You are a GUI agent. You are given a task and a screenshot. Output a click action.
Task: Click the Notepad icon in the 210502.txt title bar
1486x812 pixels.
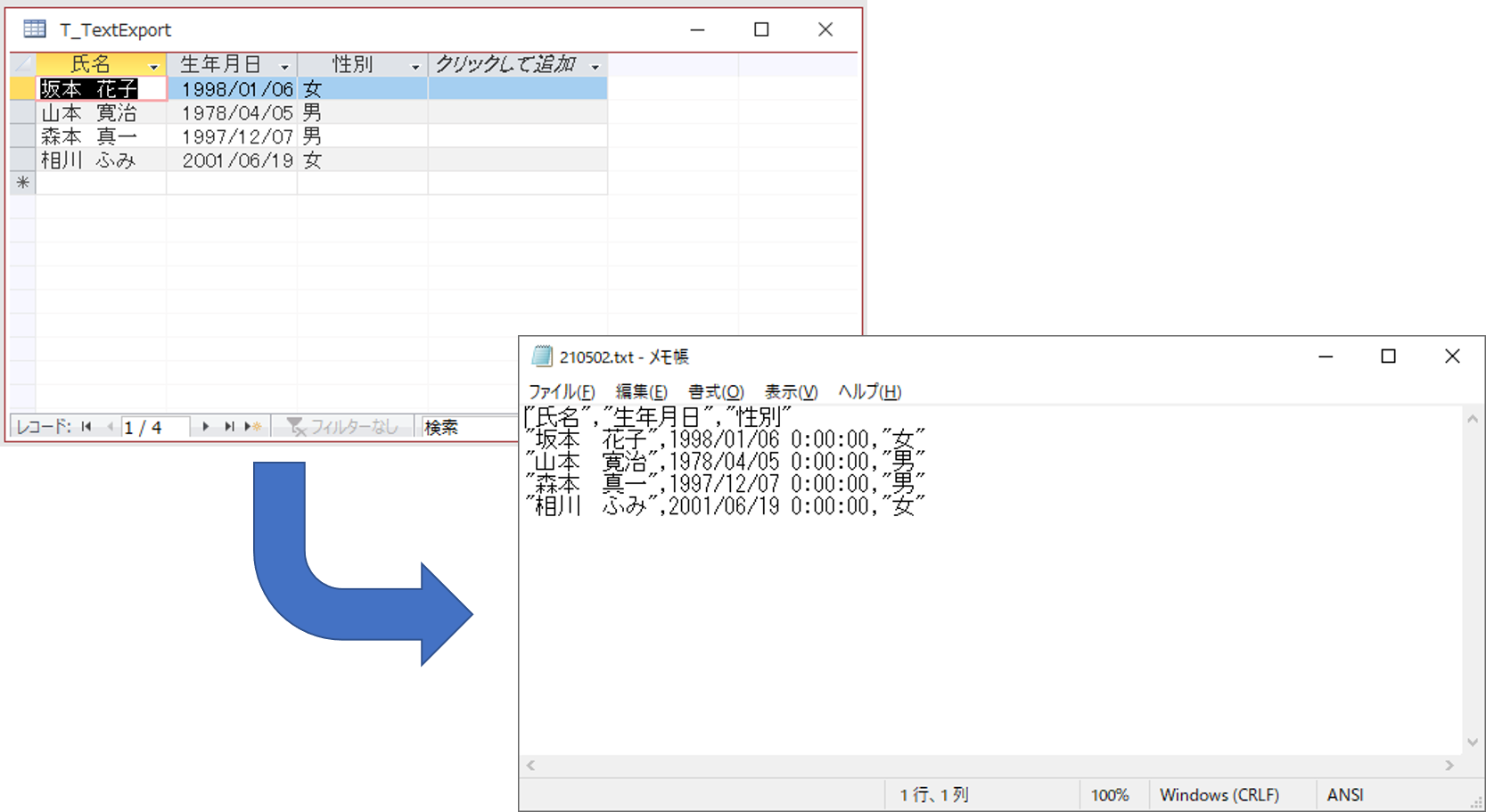pyautogui.click(x=540, y=356)
